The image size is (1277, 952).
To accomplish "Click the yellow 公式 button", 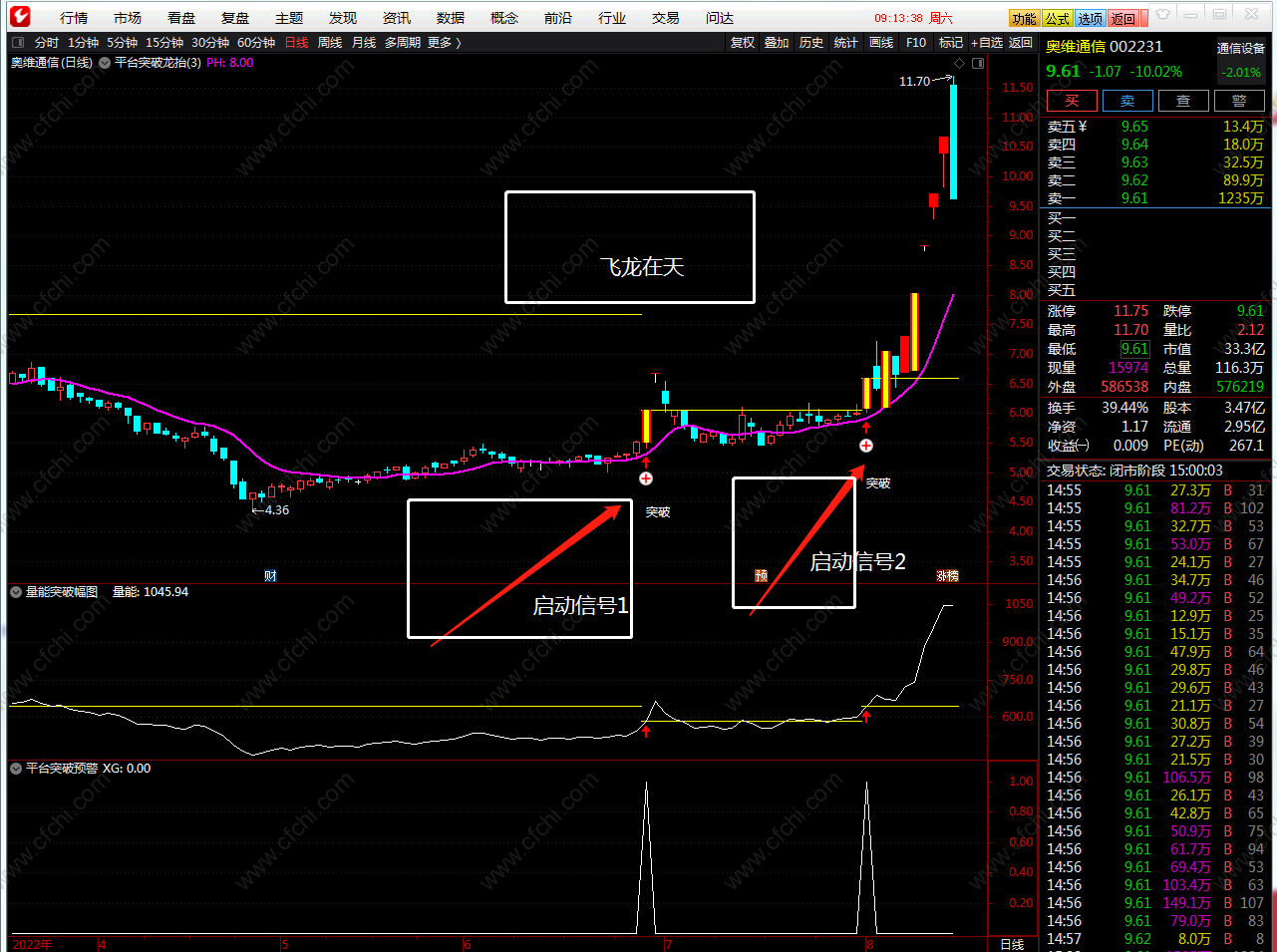I will click(x=1058, y=18).
